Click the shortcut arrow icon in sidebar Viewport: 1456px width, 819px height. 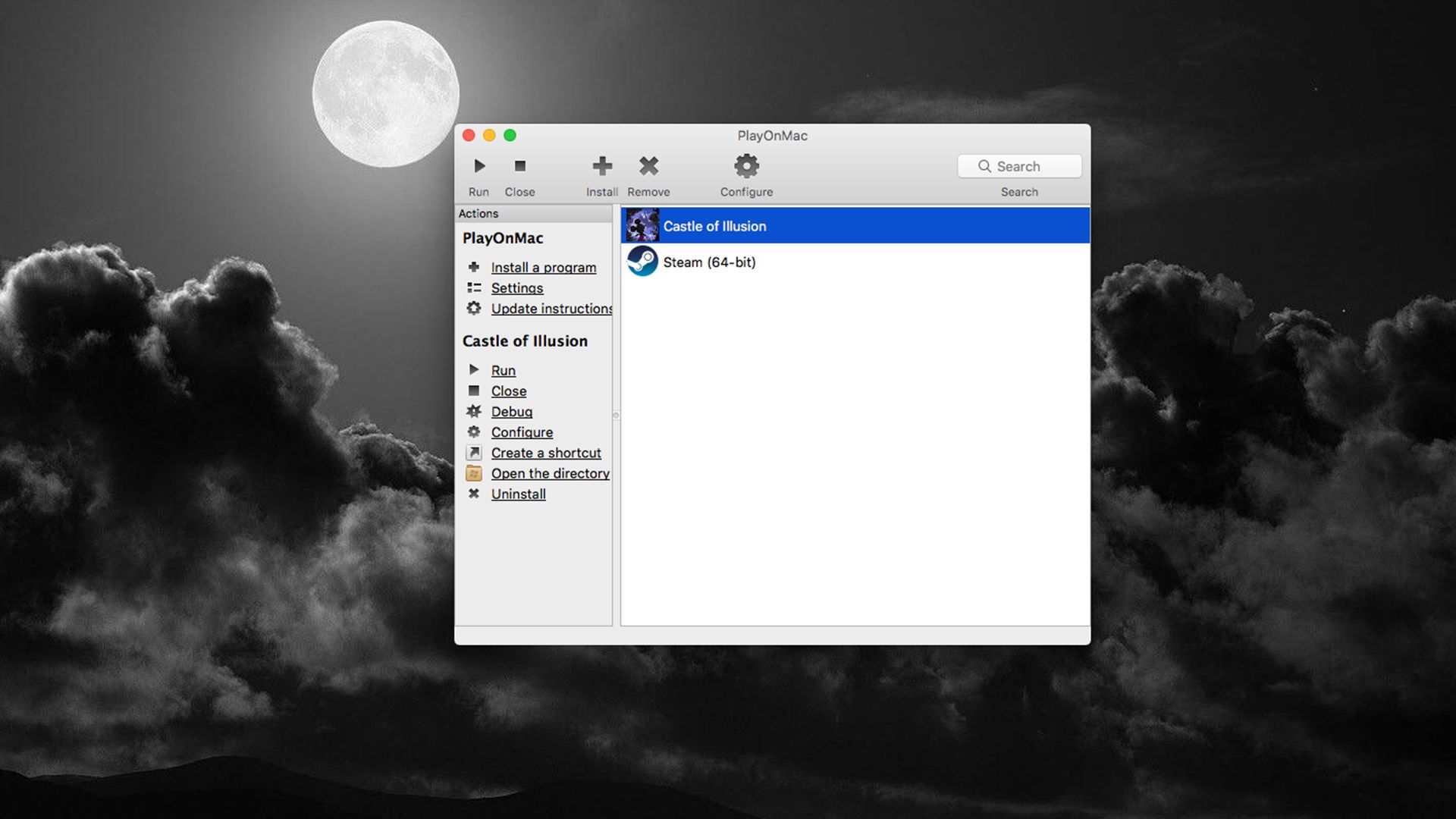coord(474,453)
